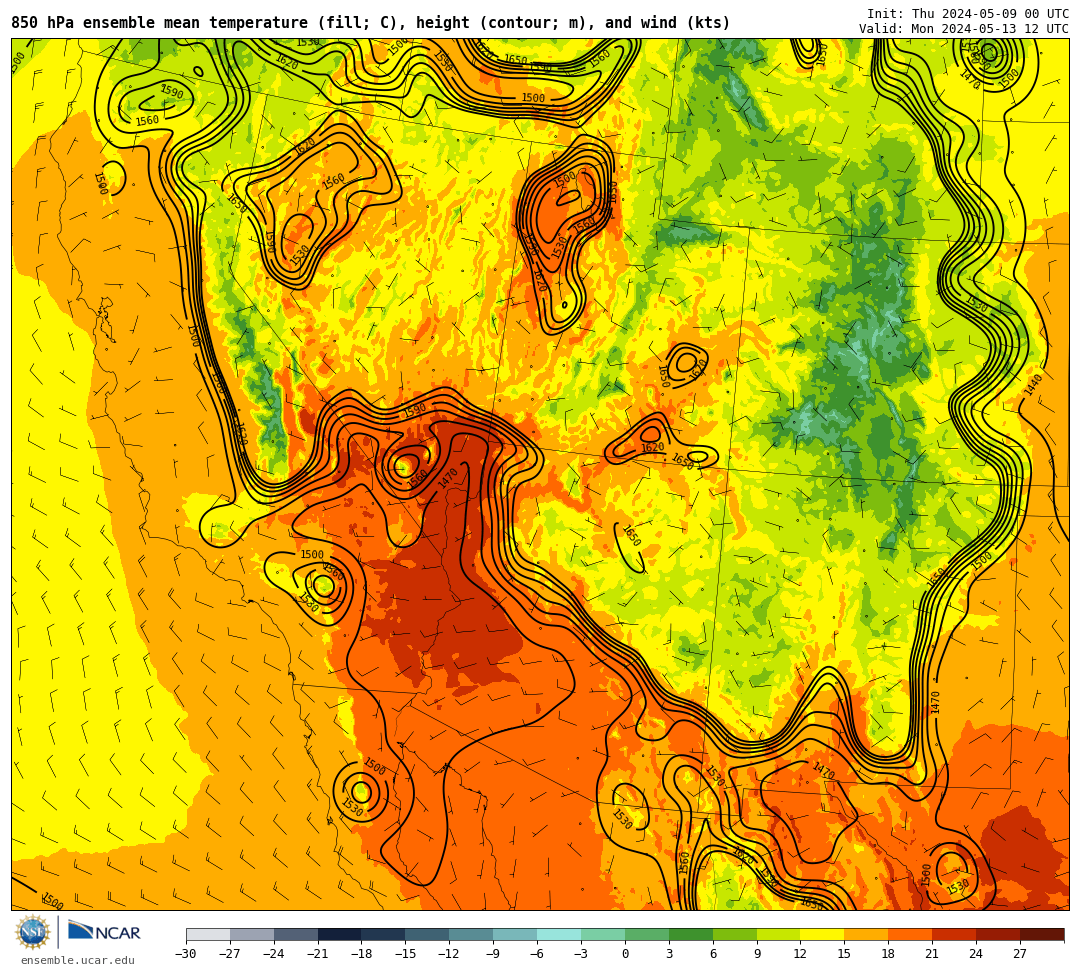
Task: Click the Init: Thu 2024-05-09 00 UTC text
Action: click(968, 14)
